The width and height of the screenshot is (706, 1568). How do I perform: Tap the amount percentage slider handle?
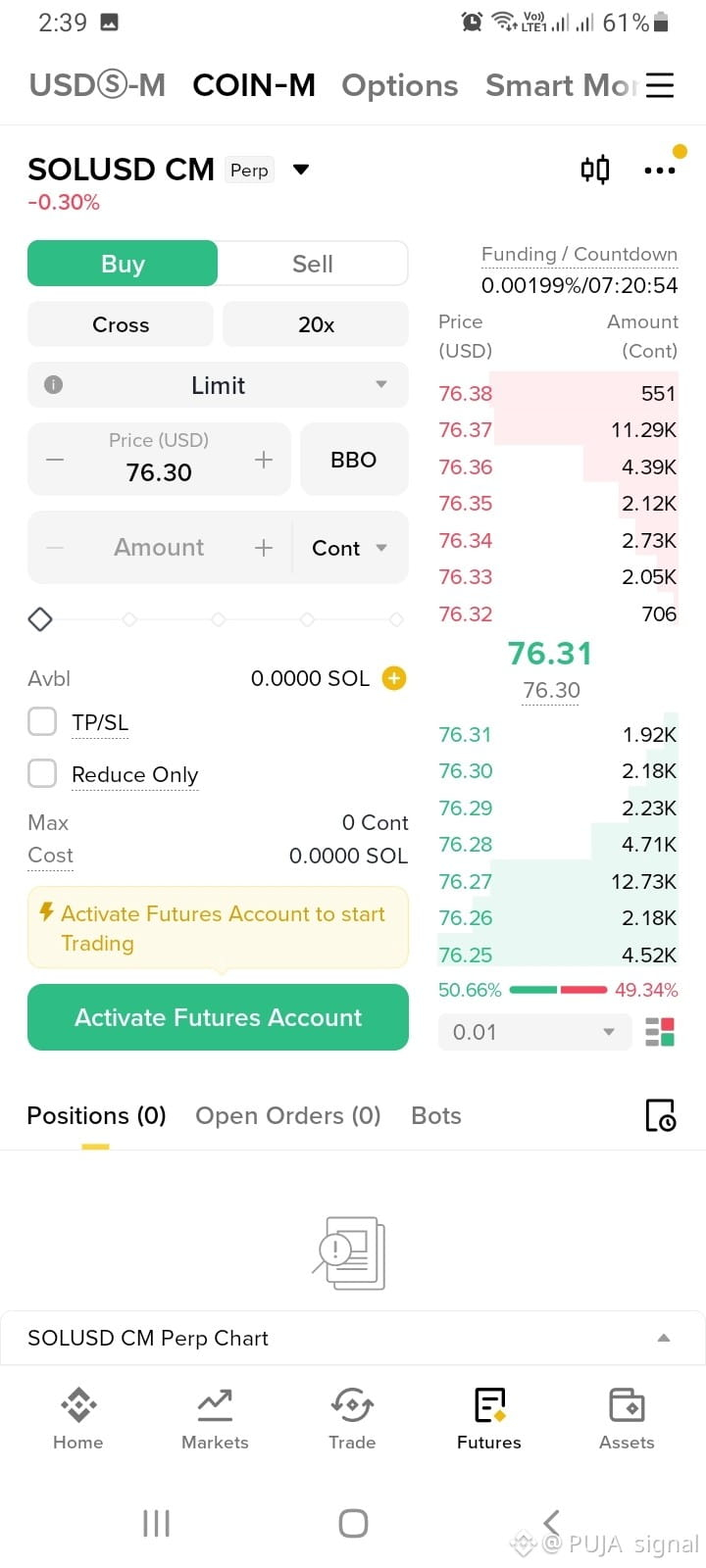click(x=40, y=619)
